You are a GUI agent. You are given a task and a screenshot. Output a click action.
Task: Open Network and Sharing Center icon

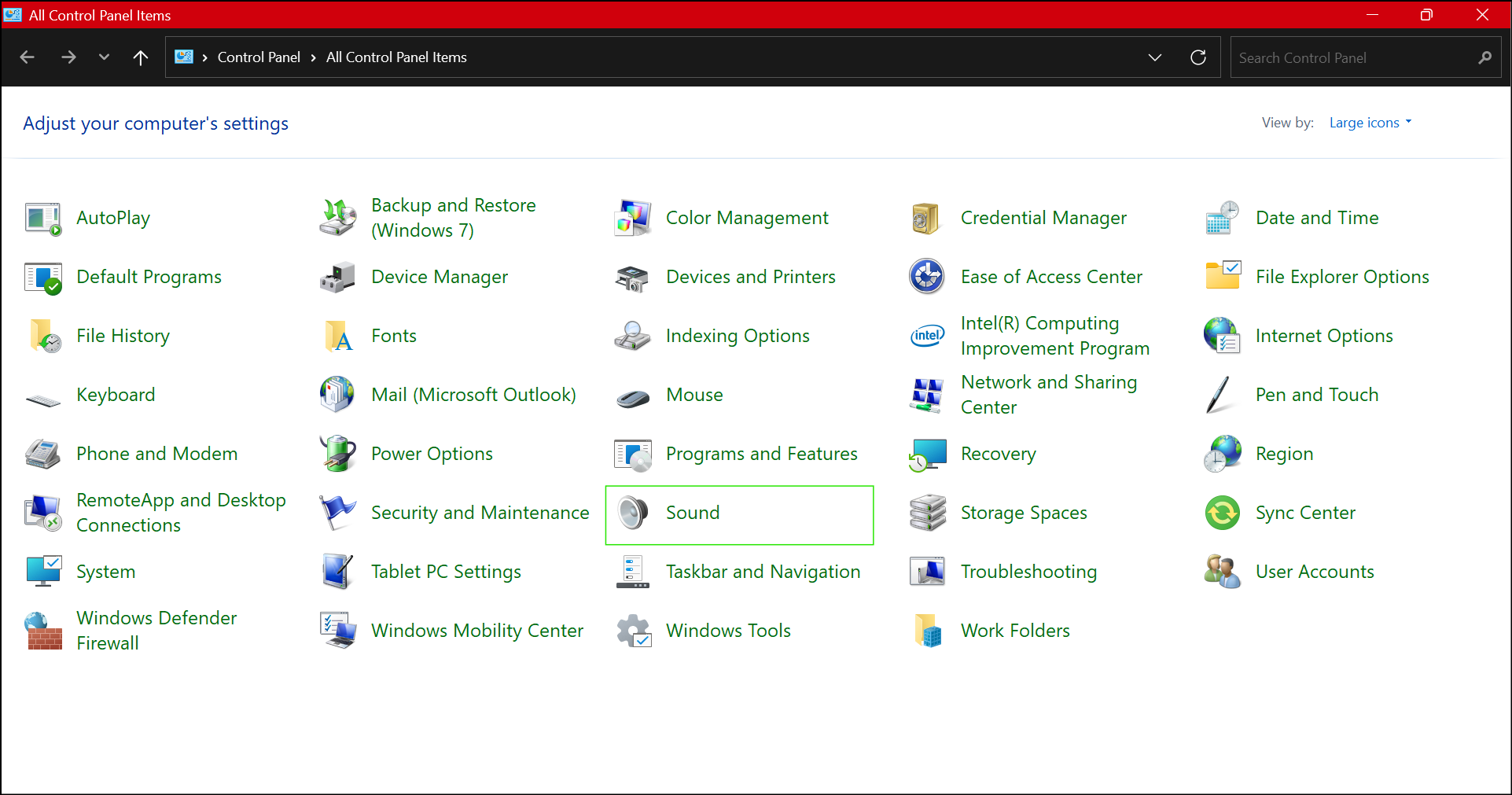(927, 395)
